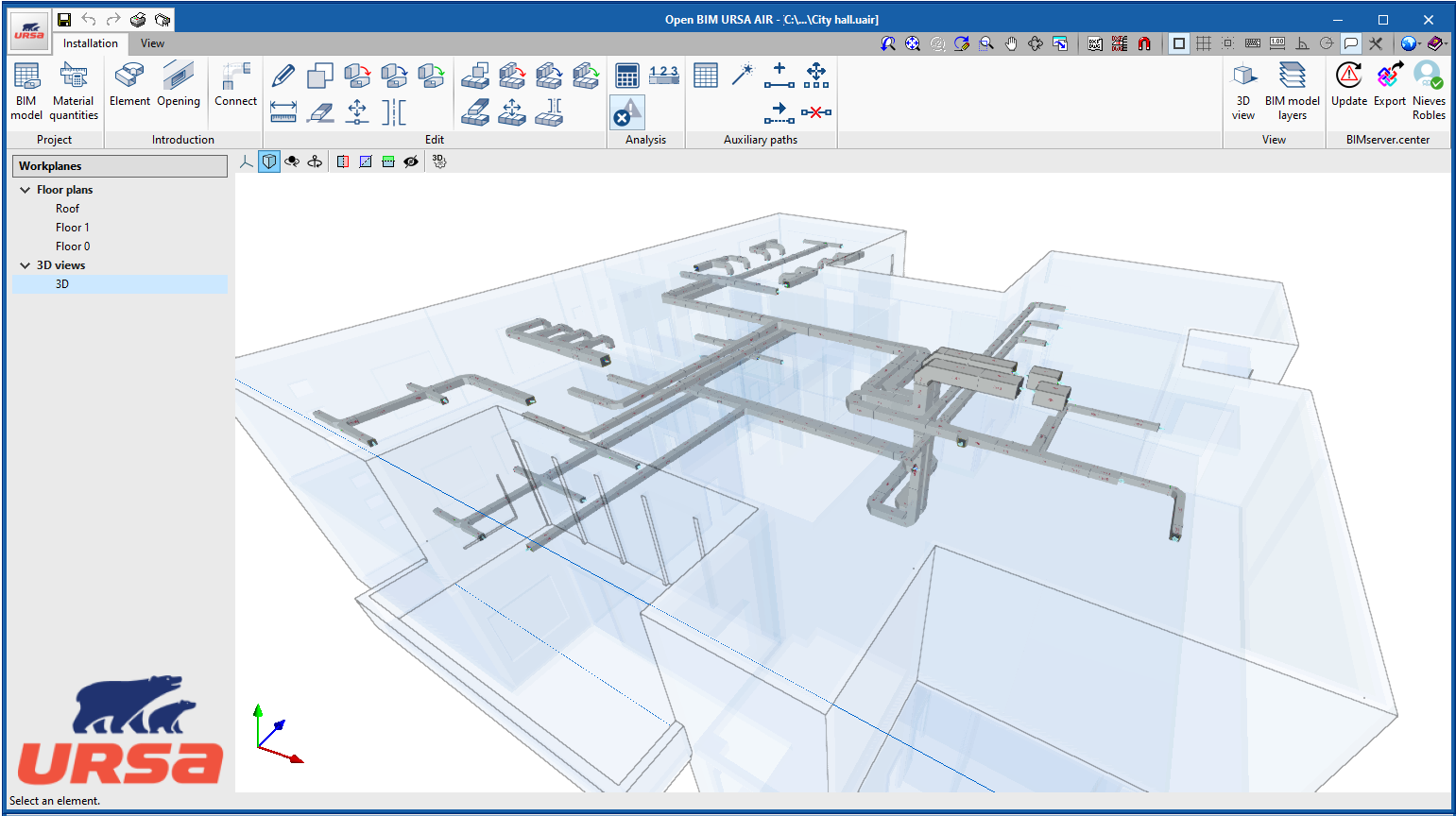Screen dimensions: 1456x816
Task: Select the Installation ribbon tab
Action: [90, 43]
